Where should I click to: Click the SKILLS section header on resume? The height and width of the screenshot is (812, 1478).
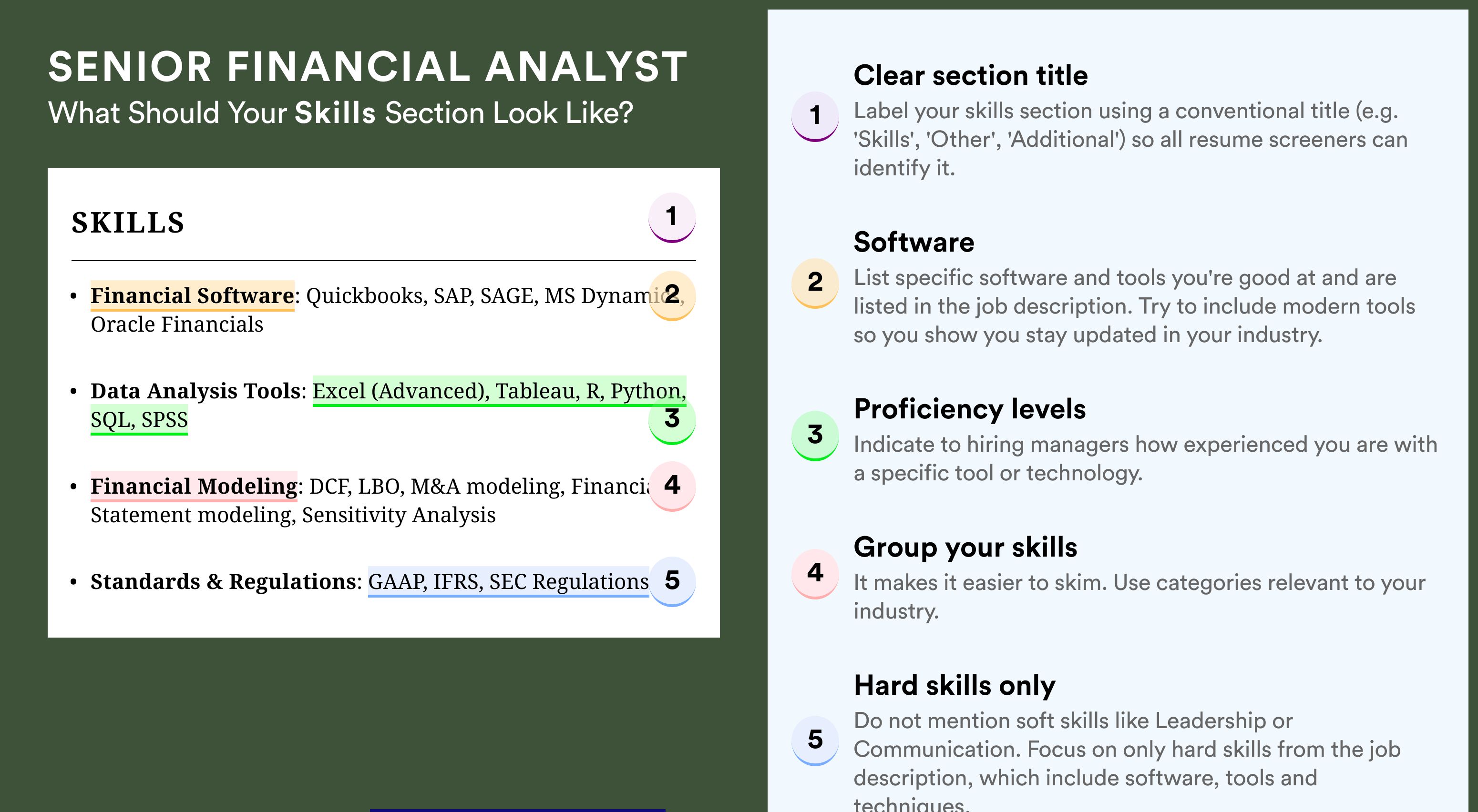[128, 223]
